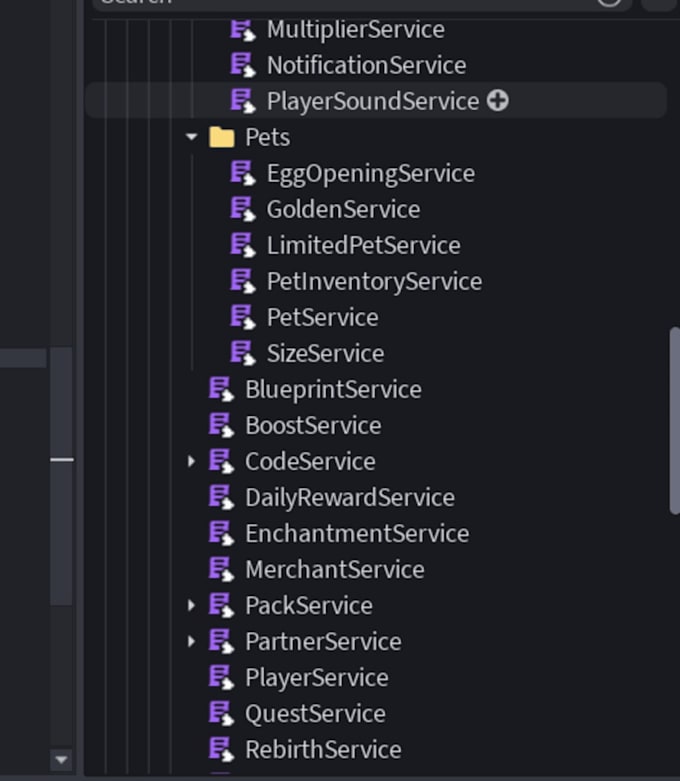Select the PetService entry
The width and height of the screenshot is (680, 781).
point(322,317)
